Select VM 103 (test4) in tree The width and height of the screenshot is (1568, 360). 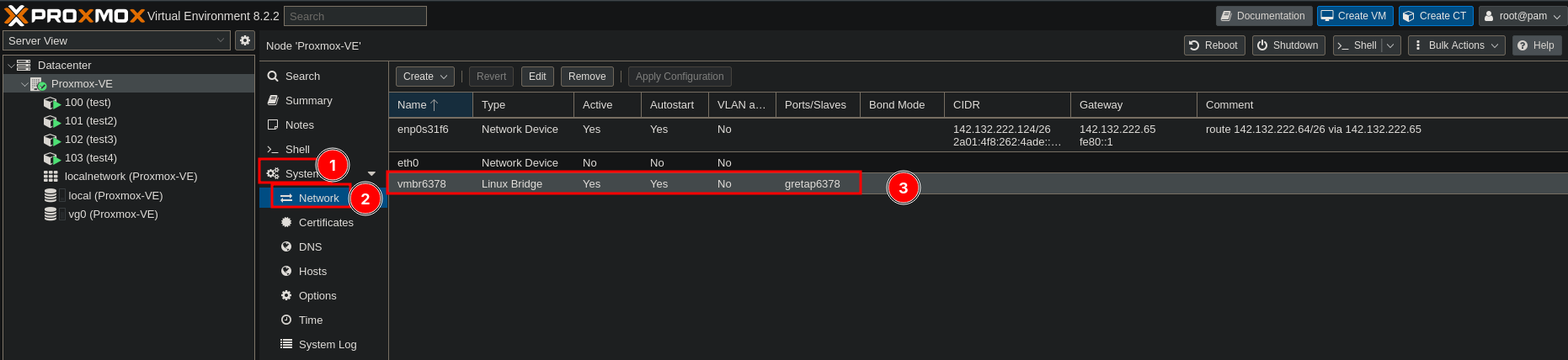tap(91, 158)
